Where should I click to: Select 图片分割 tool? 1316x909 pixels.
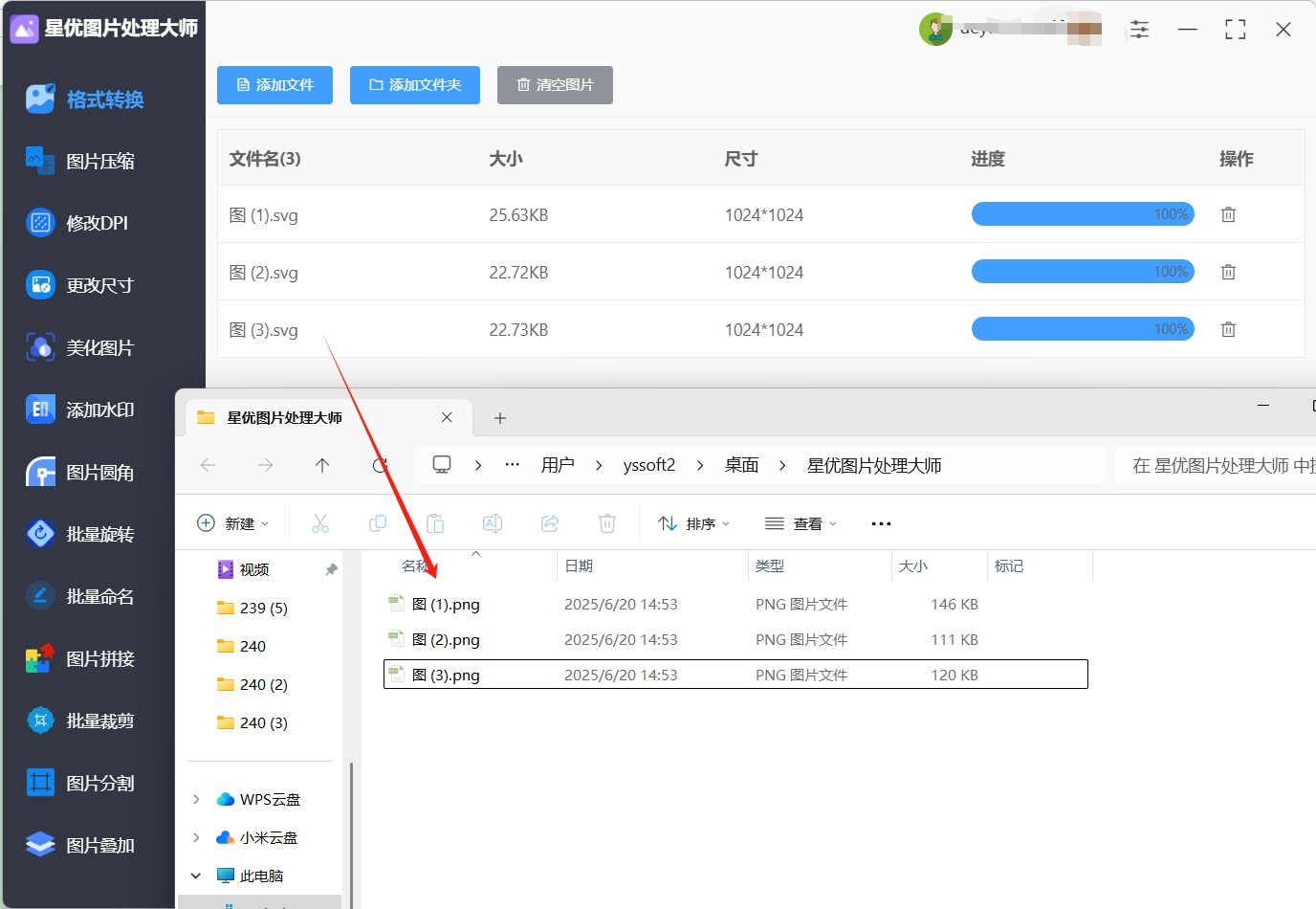[x=81, y=783]
